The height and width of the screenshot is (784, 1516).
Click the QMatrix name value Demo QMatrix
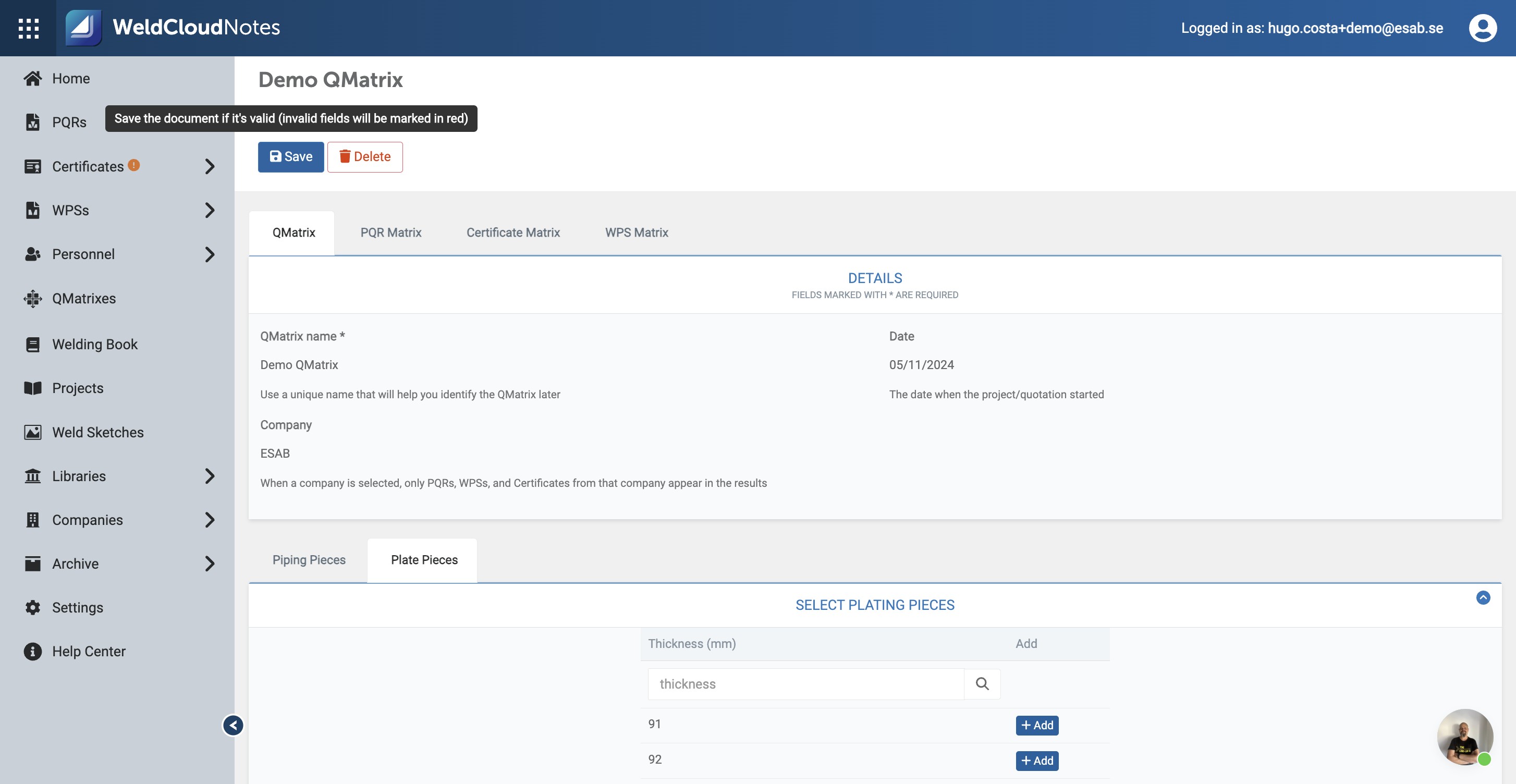tap(298, 365)
